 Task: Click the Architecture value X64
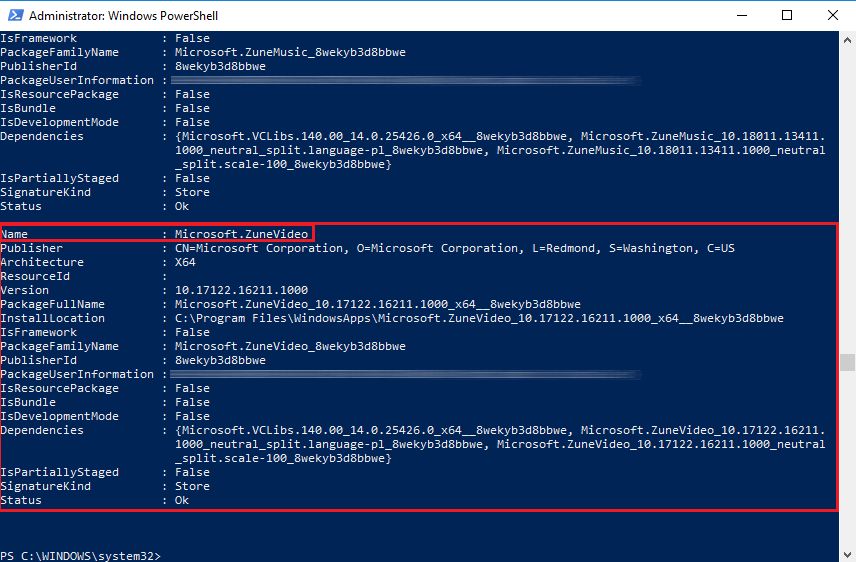(185, 262)
